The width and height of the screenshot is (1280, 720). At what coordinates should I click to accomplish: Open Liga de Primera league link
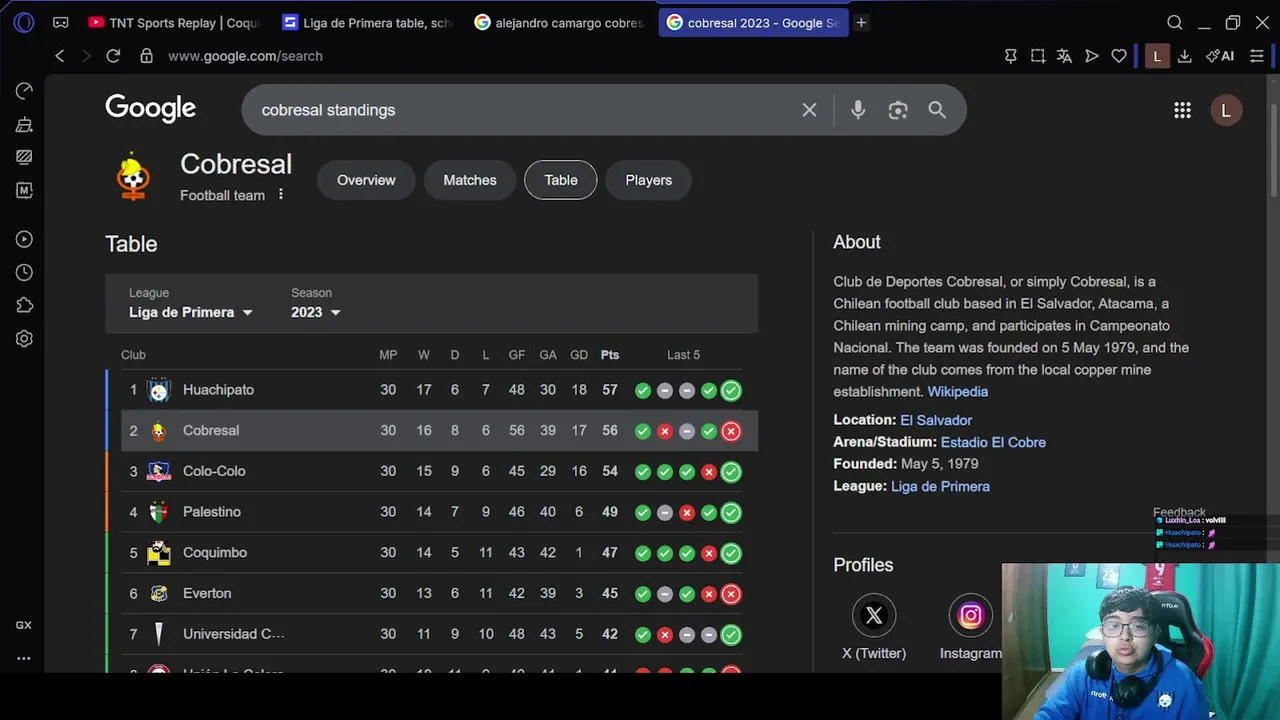point(940,486)
